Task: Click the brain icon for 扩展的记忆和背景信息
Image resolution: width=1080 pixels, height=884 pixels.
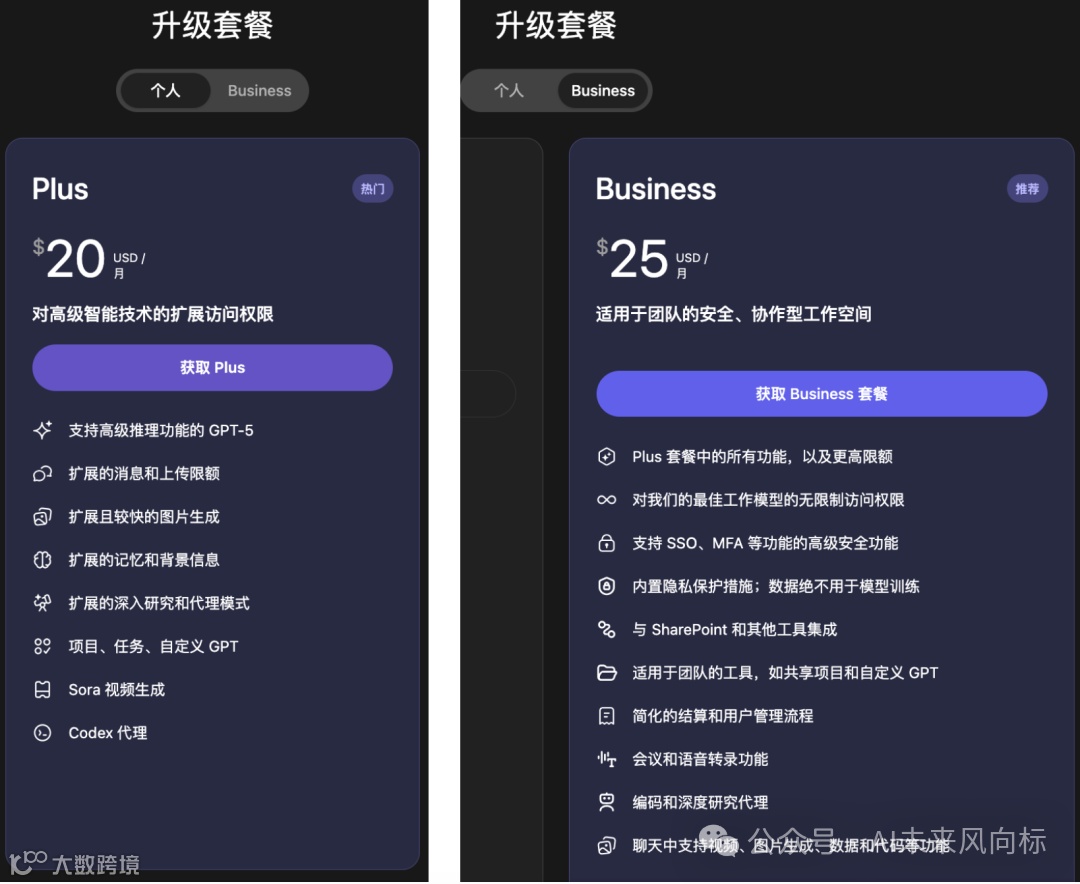Action: (43, 559)
